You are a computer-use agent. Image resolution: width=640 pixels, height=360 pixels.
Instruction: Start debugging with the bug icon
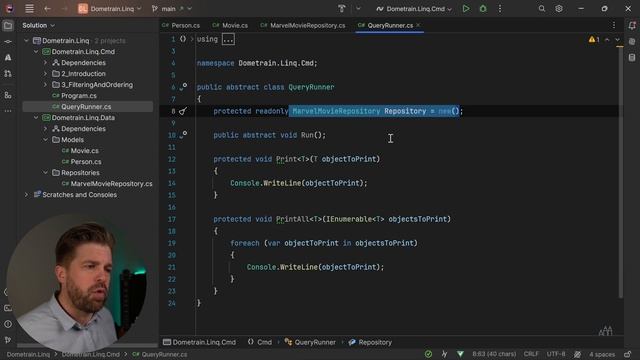tap(483, 9)
